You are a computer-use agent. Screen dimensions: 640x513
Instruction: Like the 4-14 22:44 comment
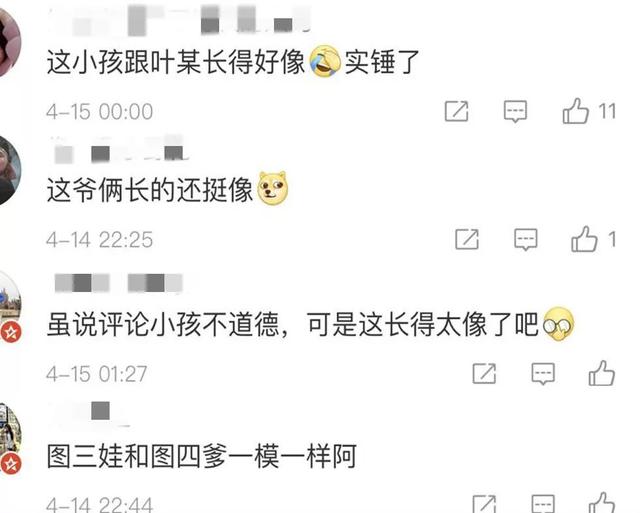click(x=602, y=504)
